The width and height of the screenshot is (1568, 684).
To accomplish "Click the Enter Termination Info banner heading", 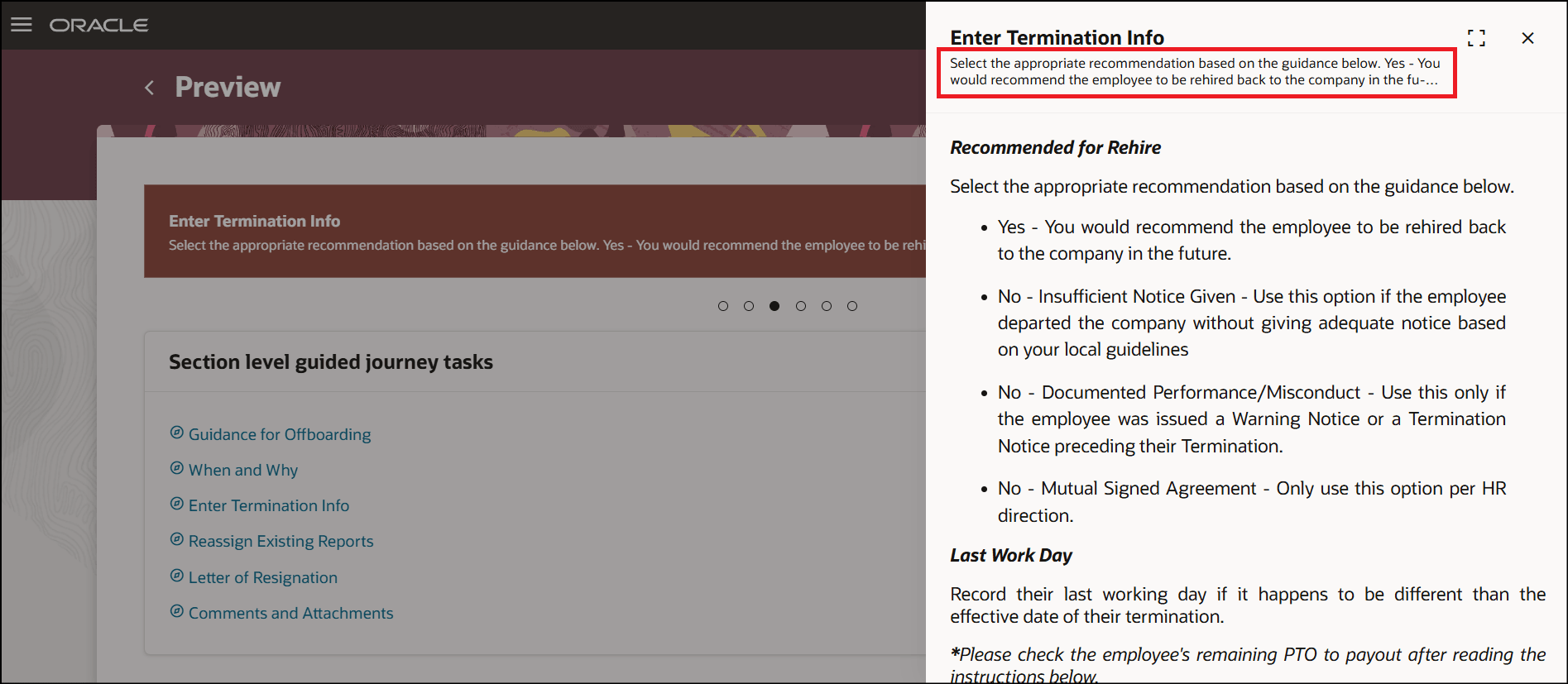I will click(x=255, y=221).
